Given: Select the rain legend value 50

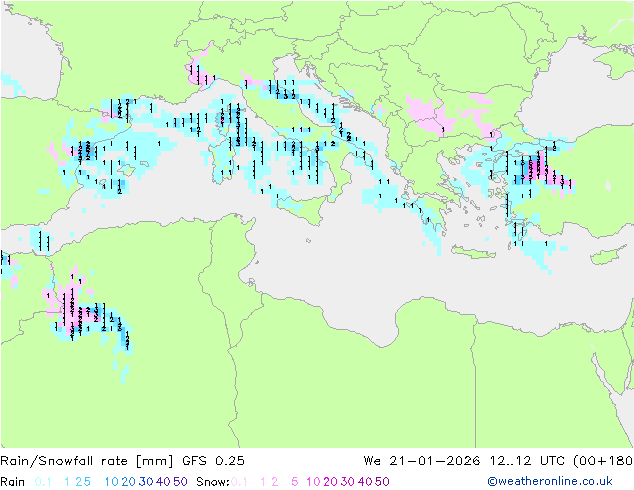Looking at the screenshot, I should pyautogui.click(x=180, y=482).
